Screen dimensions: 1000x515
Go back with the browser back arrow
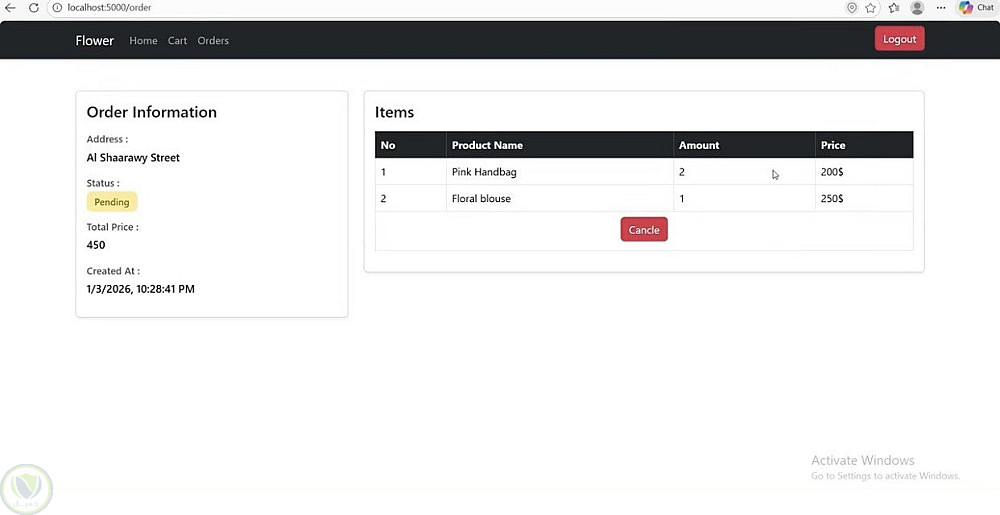pyautogui.click(x=10, y=8)
